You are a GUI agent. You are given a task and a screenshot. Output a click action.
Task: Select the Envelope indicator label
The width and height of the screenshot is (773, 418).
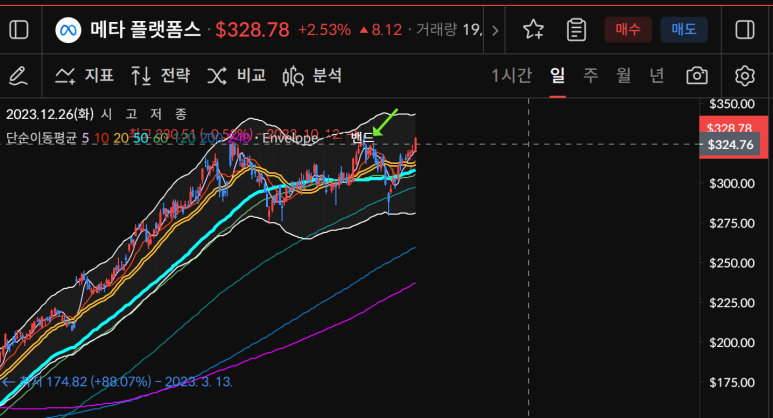(290, 138)
